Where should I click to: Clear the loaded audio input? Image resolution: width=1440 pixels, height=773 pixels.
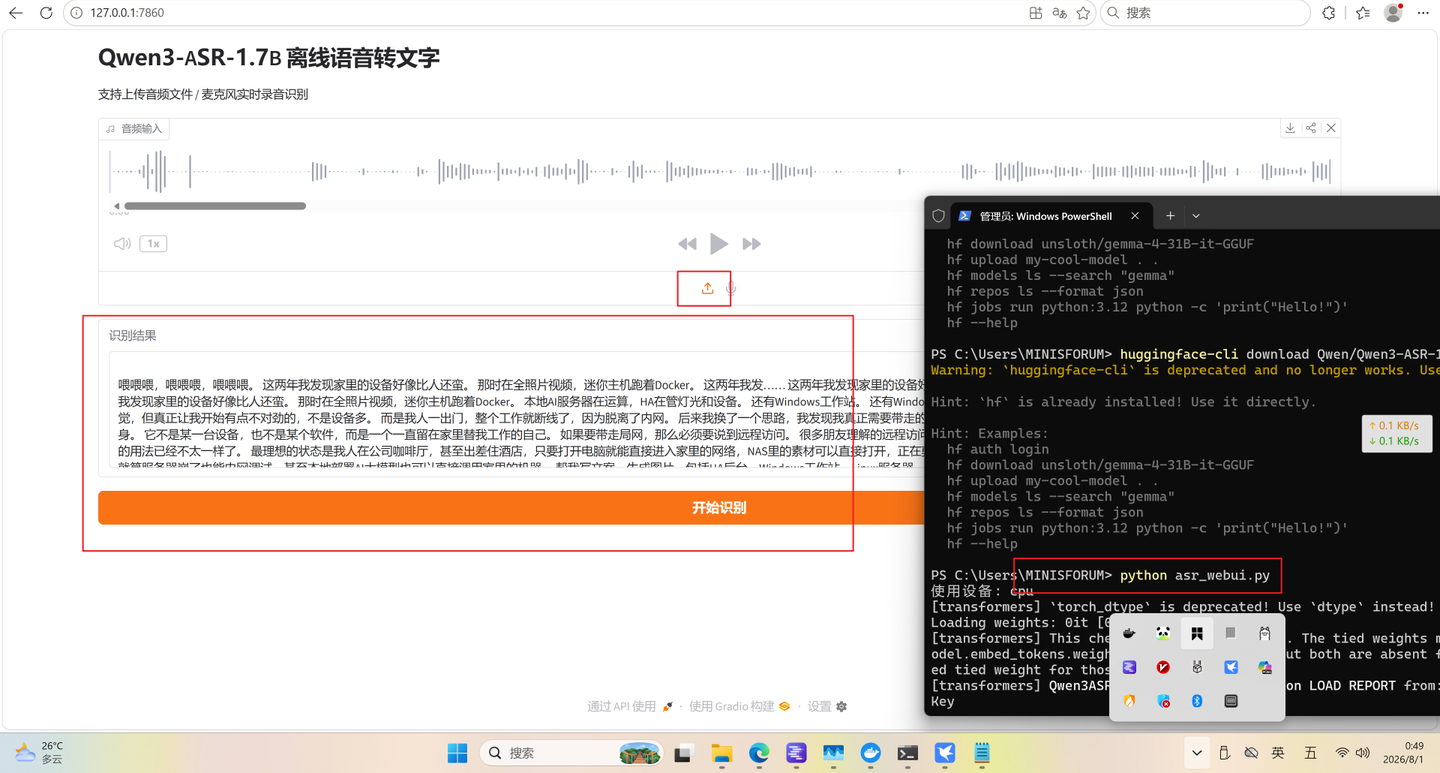(1331, 128)
